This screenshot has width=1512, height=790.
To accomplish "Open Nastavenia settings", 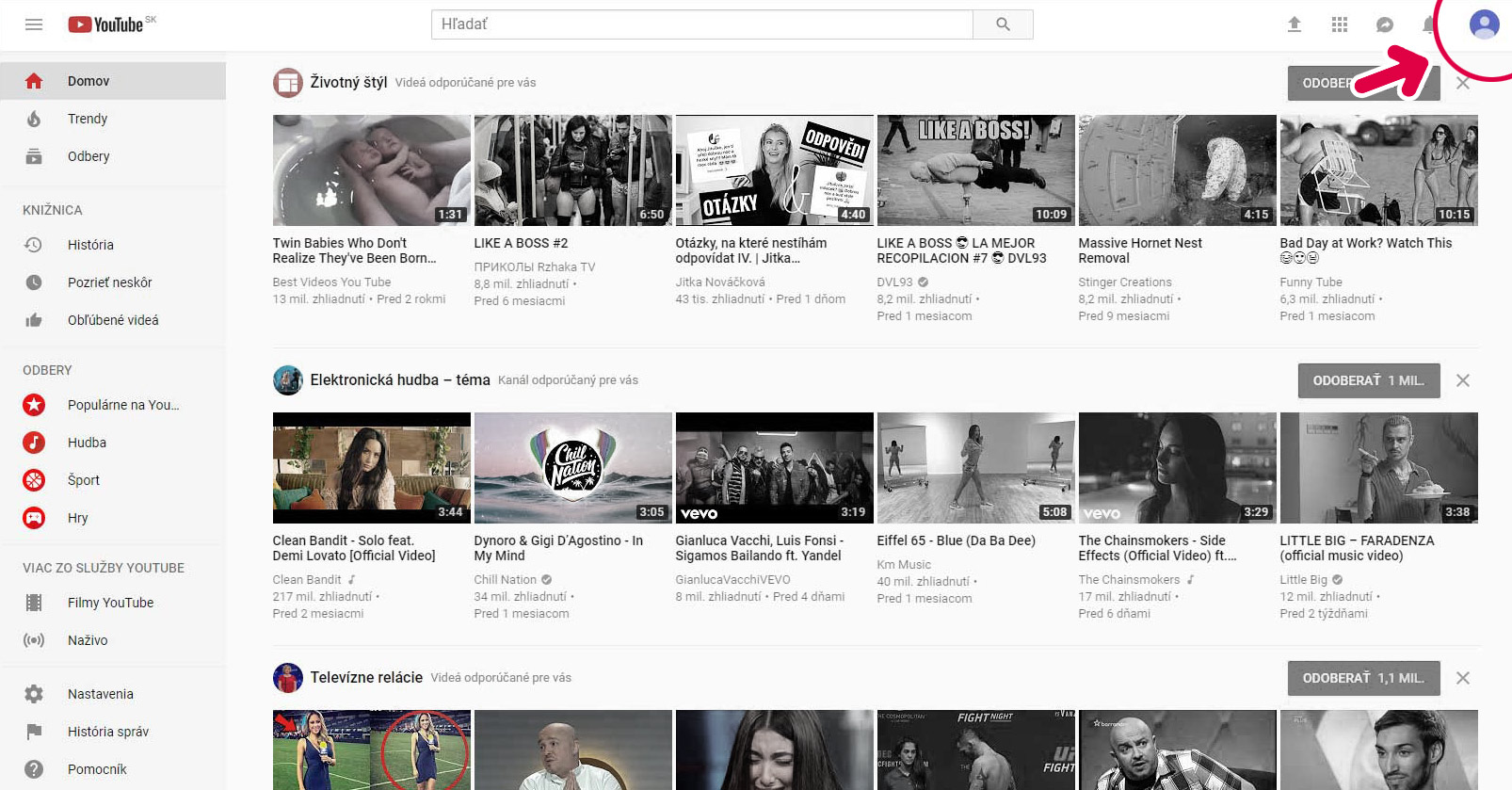I will 113,694.
